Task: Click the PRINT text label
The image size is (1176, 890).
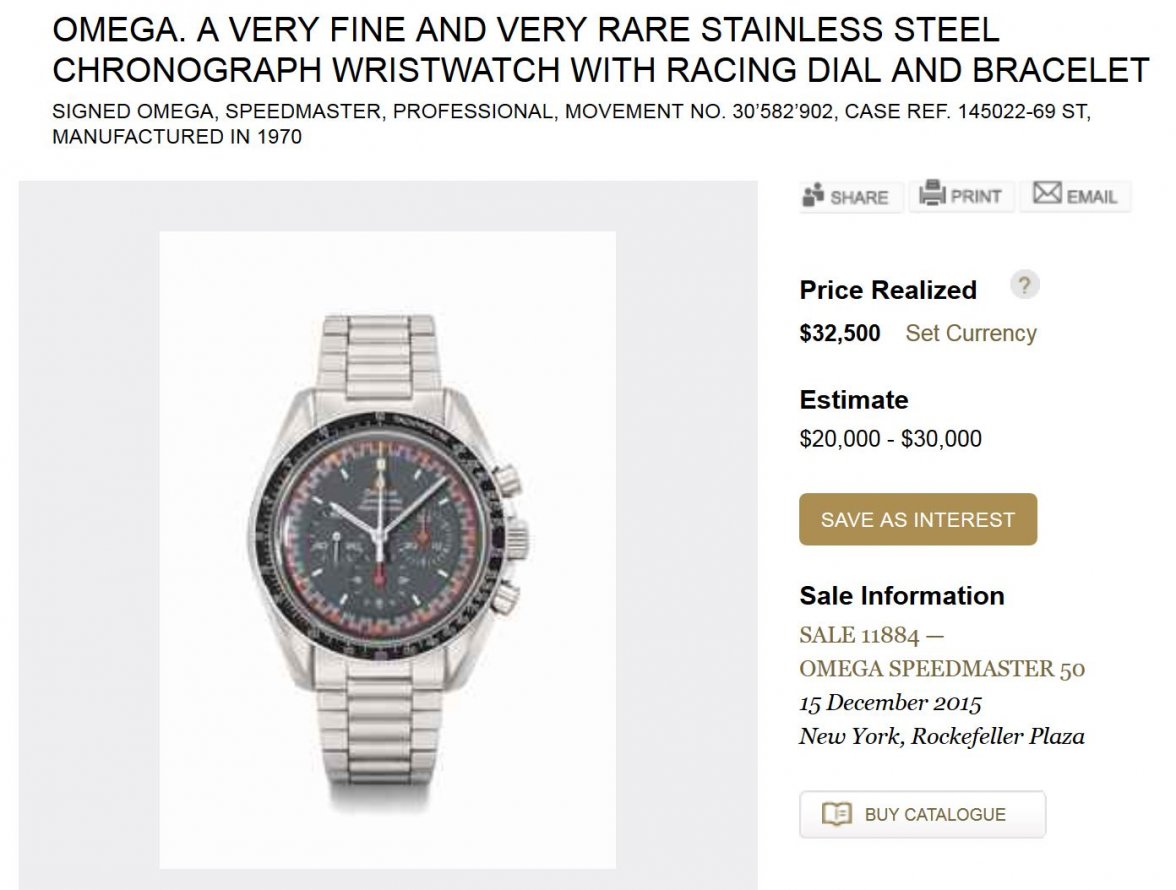Action: point(975,196)
